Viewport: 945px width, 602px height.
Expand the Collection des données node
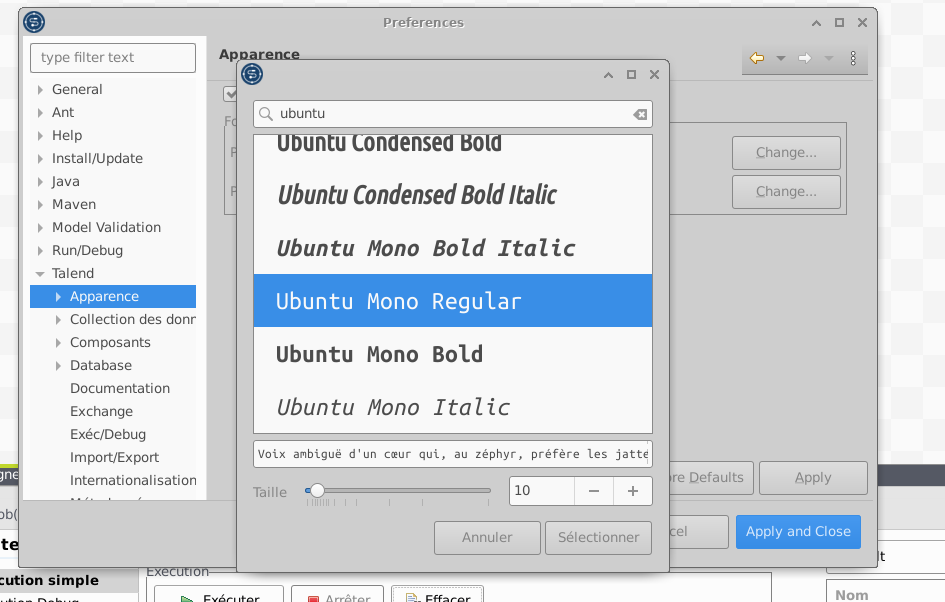coord(58,319)
